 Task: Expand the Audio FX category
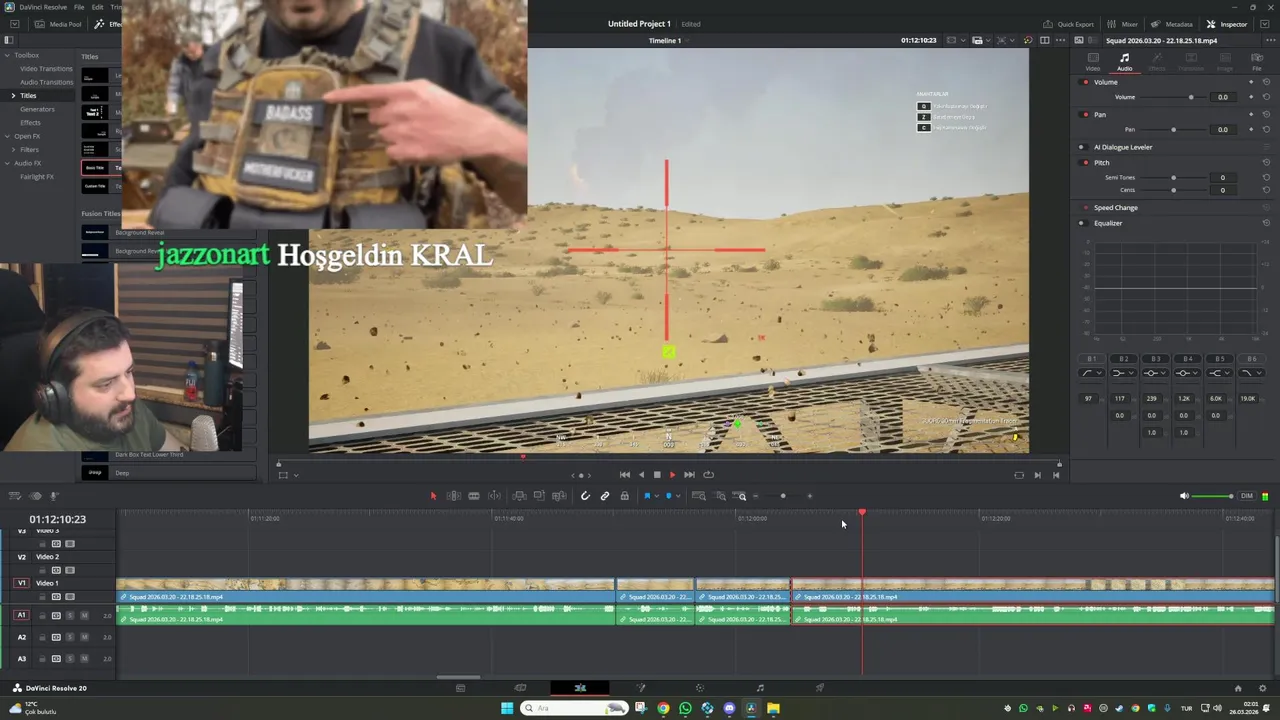7,163
